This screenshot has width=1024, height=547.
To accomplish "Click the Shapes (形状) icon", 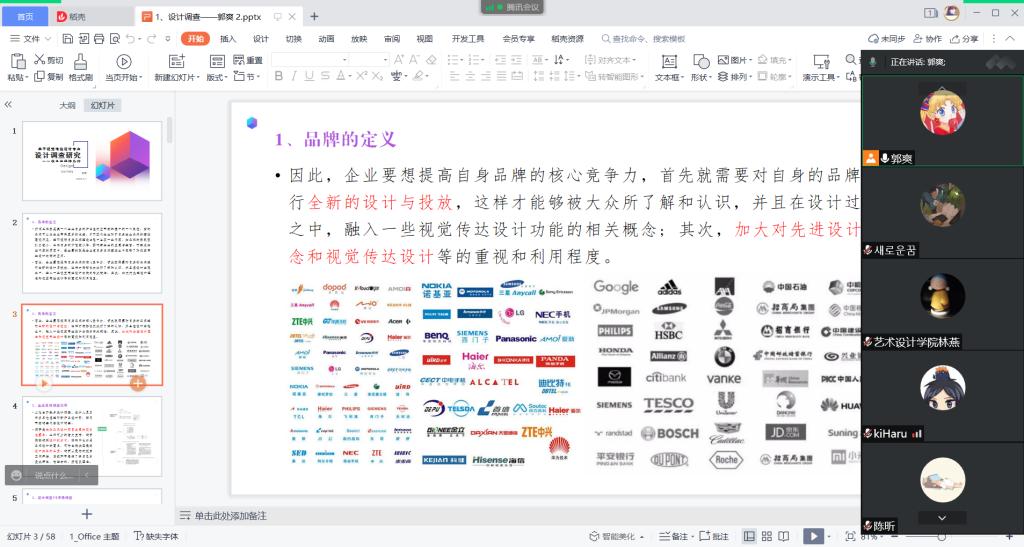I will click(701, 62).
